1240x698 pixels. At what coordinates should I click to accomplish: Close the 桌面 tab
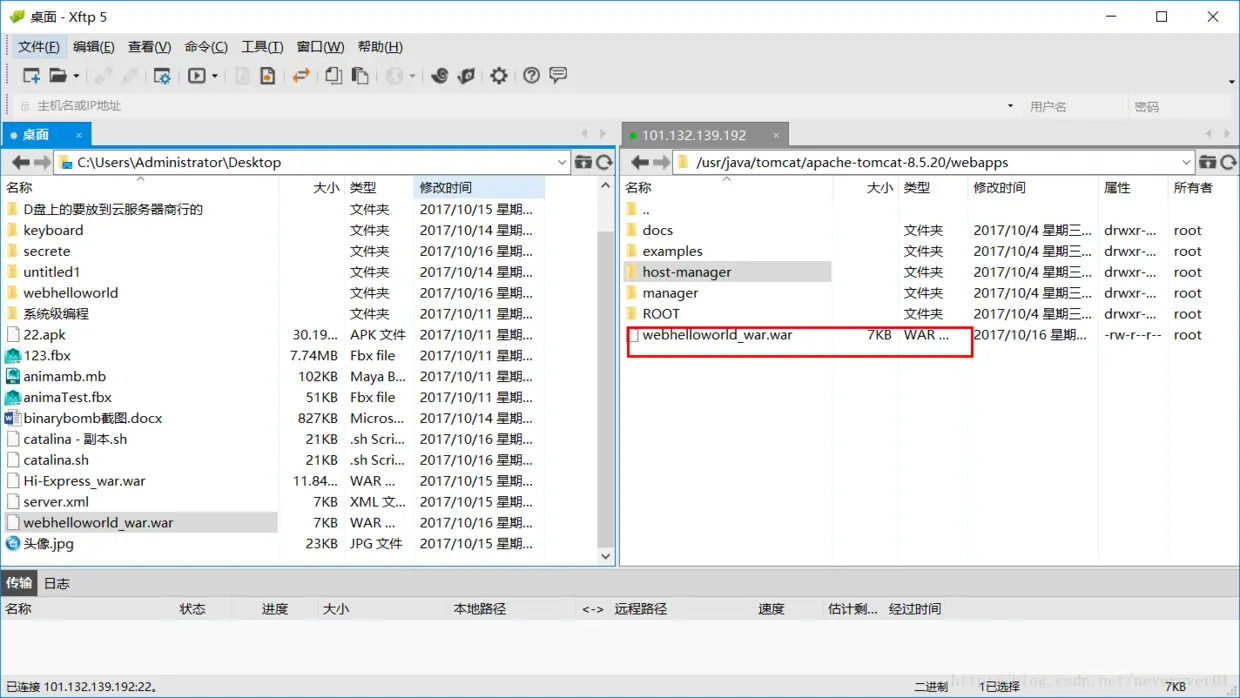click(79, 134)
